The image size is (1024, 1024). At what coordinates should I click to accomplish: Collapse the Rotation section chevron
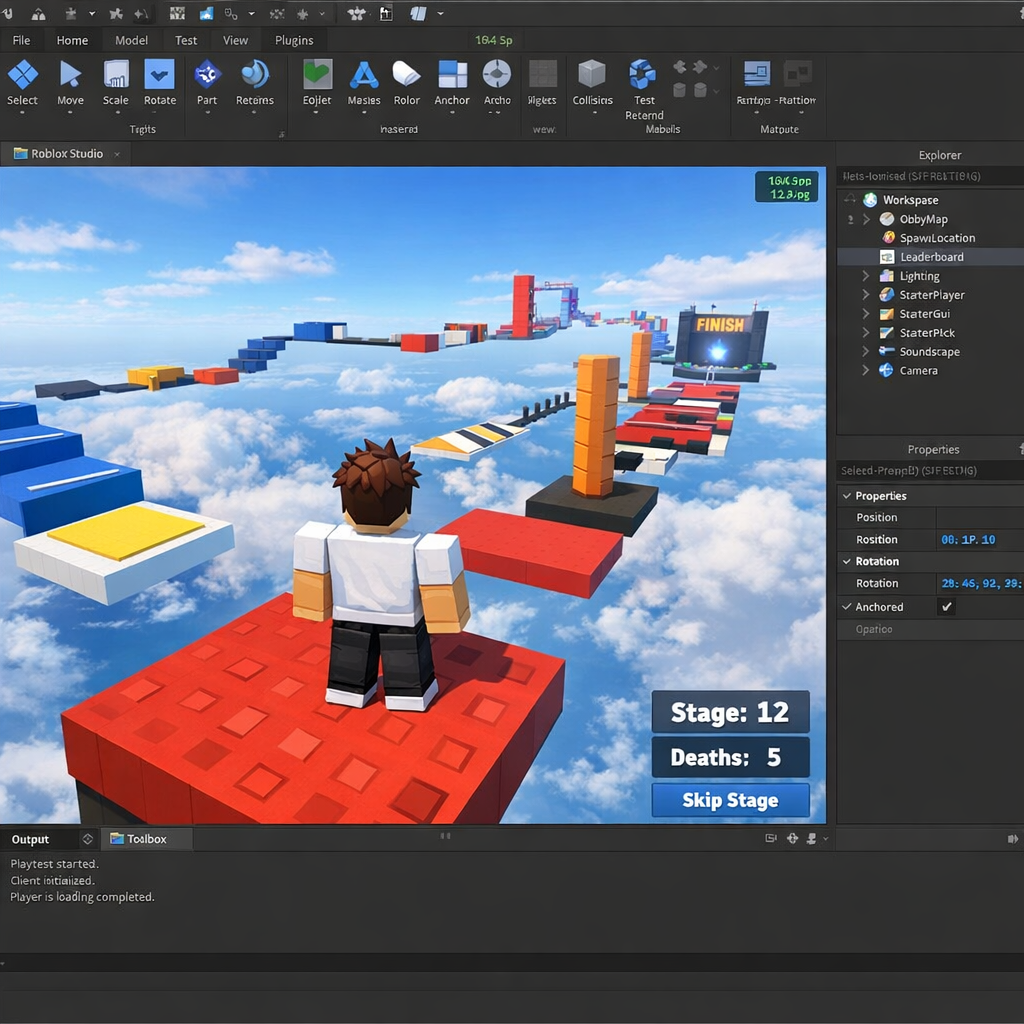[846, 561]
